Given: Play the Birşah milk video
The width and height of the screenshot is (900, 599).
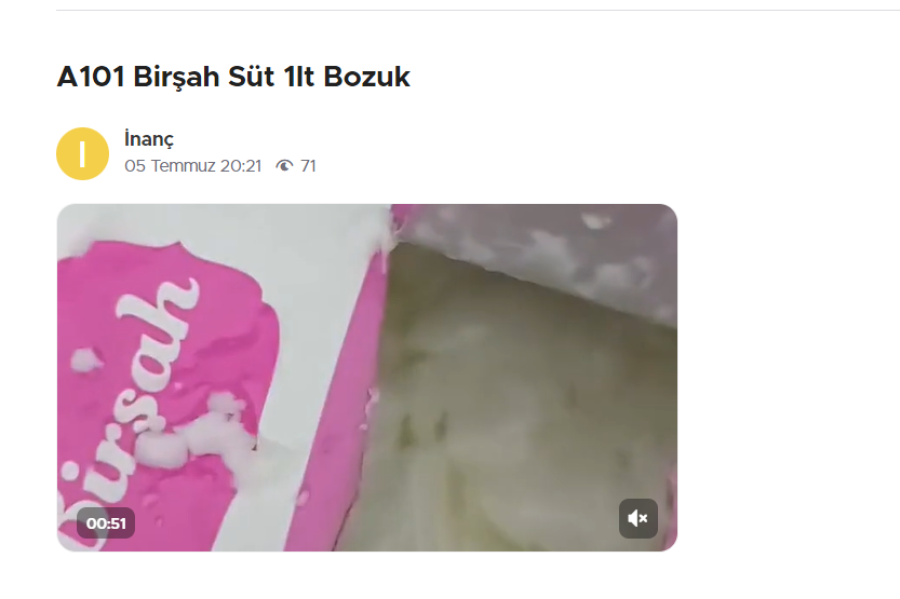Looking at the screenshot, I should tap(367, 378).
